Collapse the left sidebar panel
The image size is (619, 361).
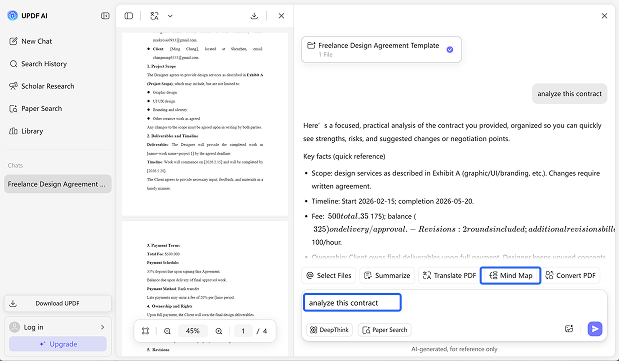[105, 16]
